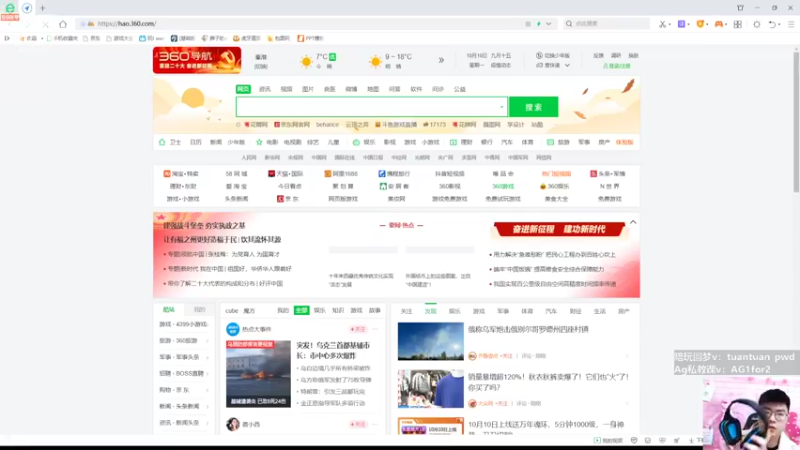Collapse the red news banner with up chevron
Image resolution: width=800 pixels, height=450 pixels.
point(633,222)
